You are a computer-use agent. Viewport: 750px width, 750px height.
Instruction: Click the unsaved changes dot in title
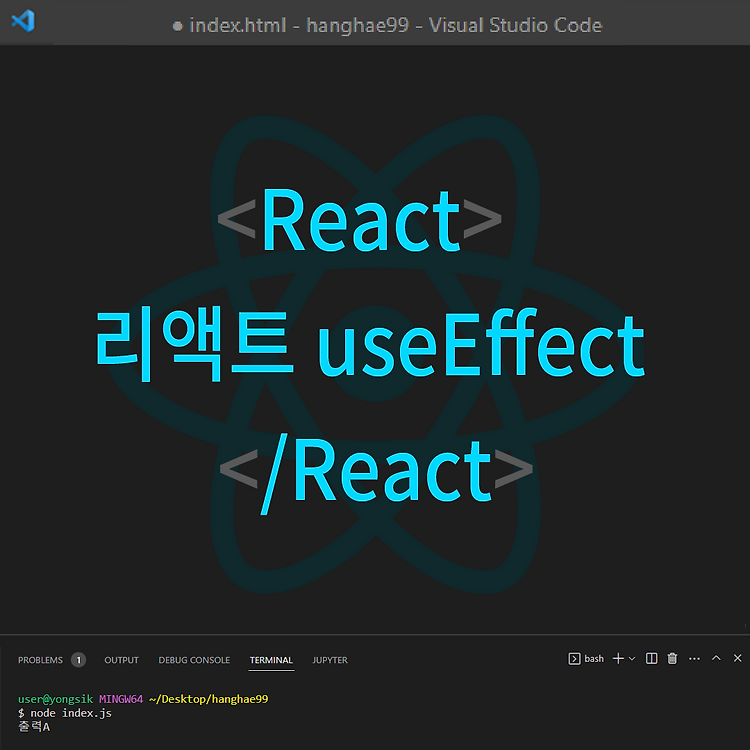(177, 26)
